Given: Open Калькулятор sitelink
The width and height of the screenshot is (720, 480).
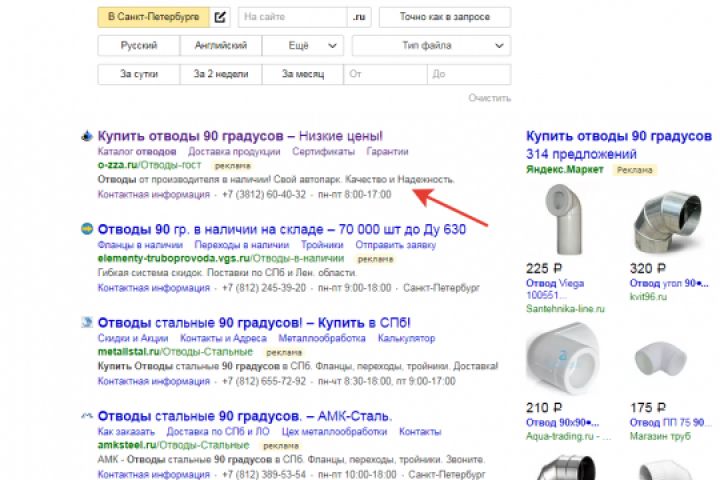Looking at the screenshot, I should 406,338.
